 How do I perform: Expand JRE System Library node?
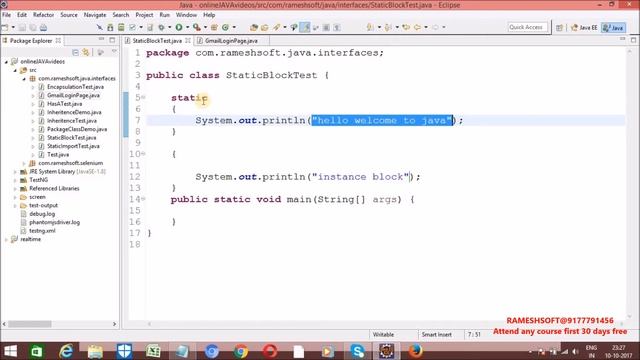tap(15, 172)
